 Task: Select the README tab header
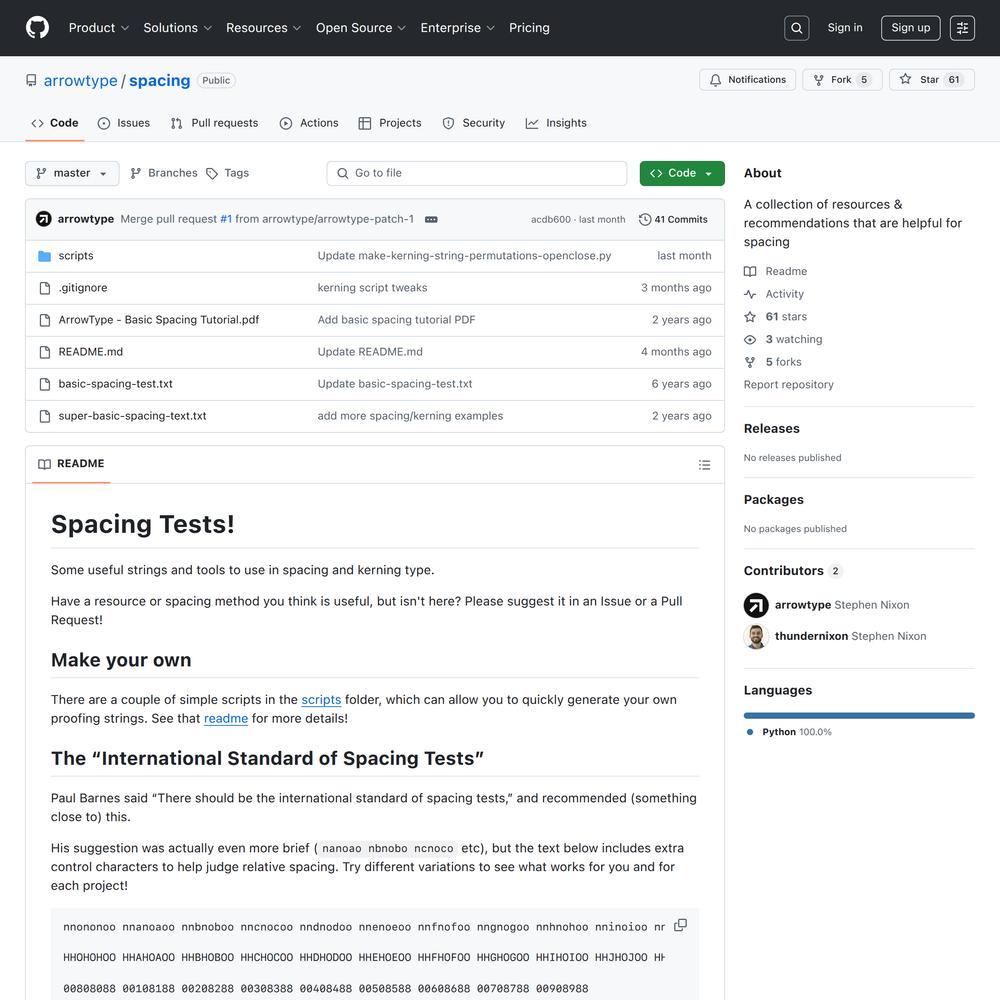click(x=71, y=464)
